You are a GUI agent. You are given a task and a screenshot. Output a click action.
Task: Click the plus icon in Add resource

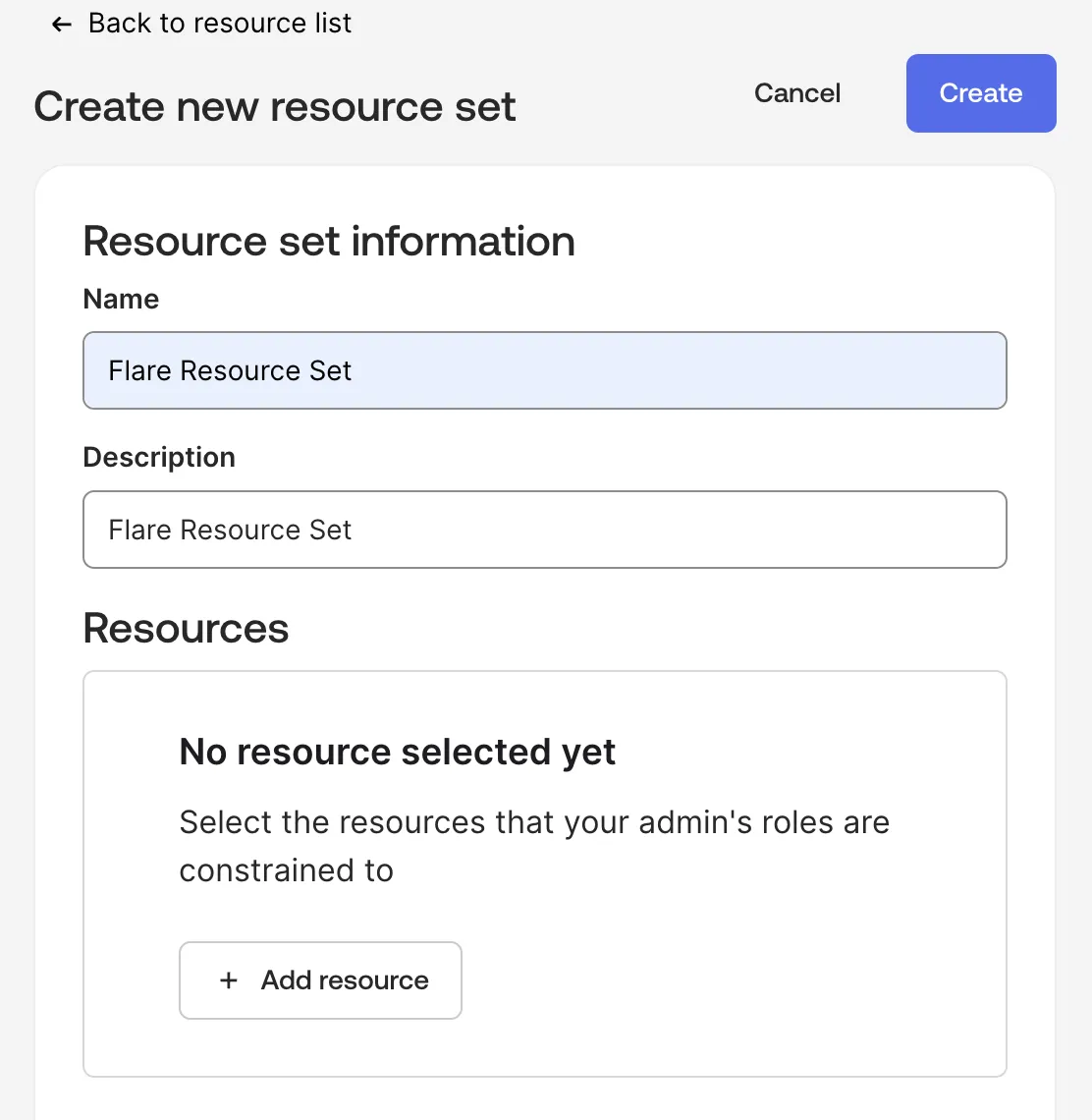(x=229, y=980)
